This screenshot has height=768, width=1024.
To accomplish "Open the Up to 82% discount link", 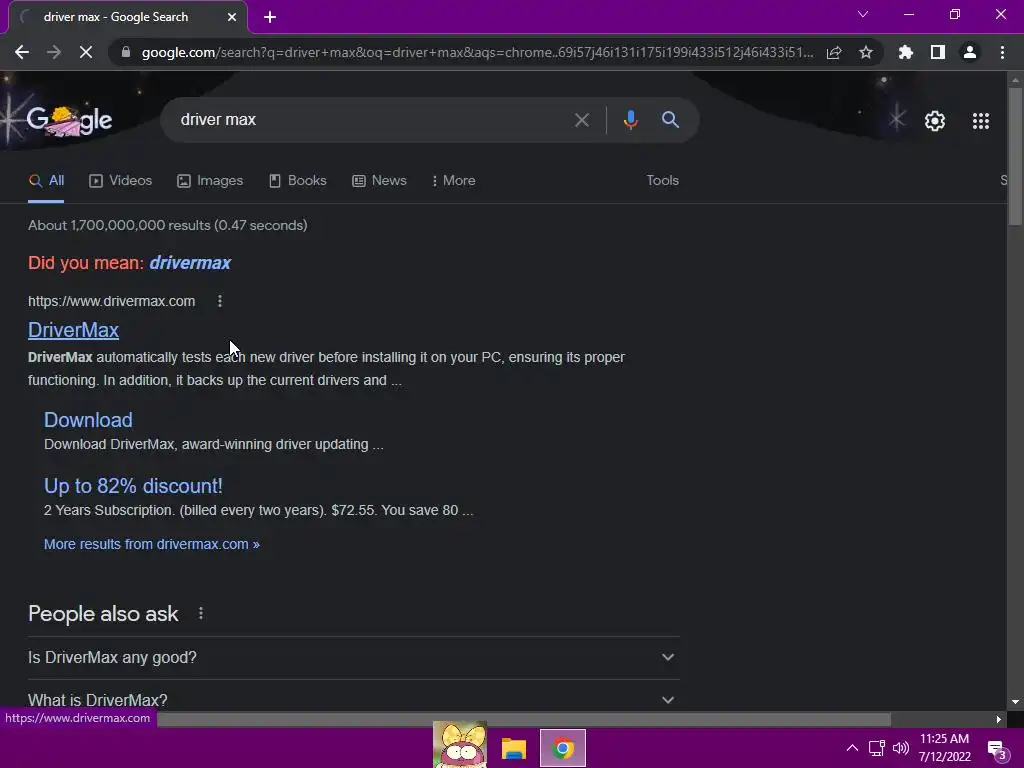I will [x=133, y=486].
